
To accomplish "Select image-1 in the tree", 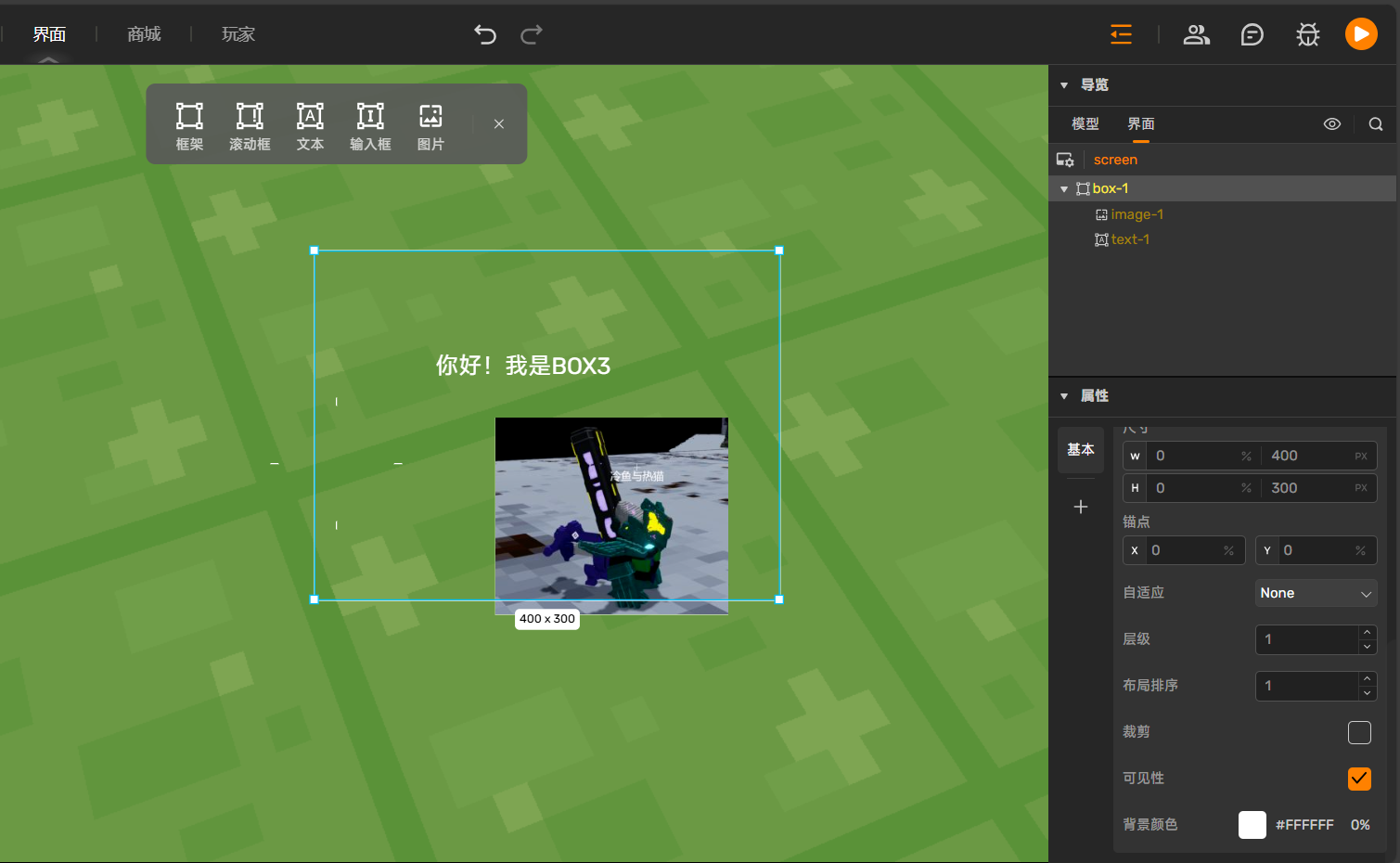I will pyautogui.click(x=1137, y=214).
